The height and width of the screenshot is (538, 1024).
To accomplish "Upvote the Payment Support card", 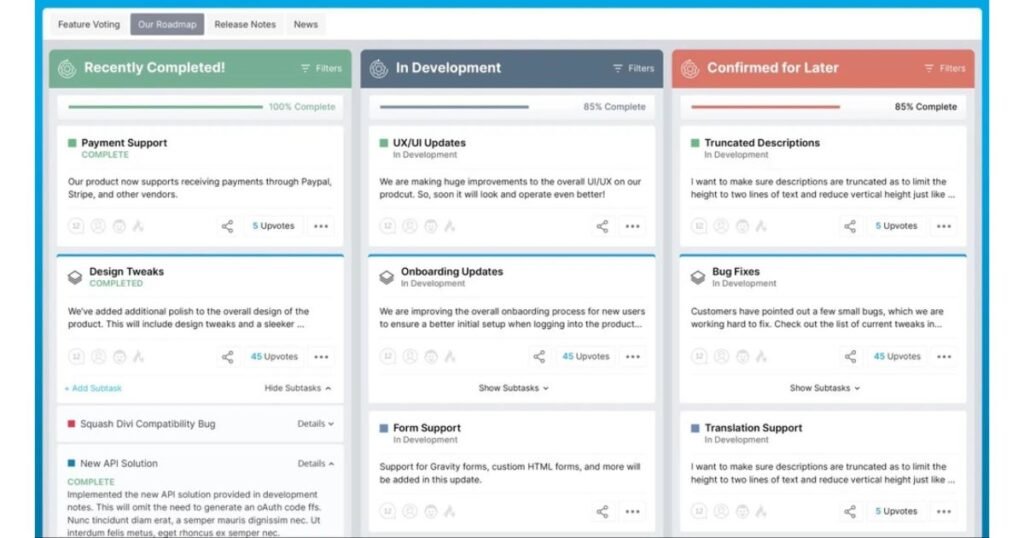I will (x=274, y=226).
